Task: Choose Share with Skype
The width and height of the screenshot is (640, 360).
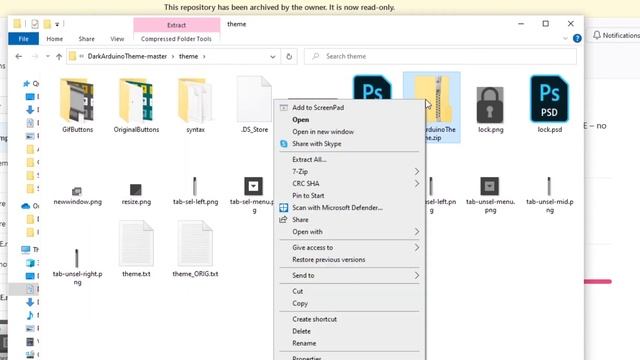Action: (x=349, y=144)
